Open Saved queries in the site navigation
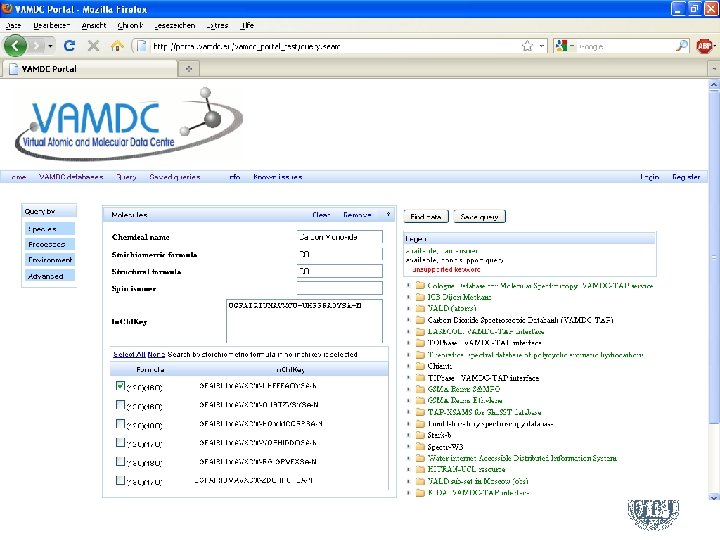The image size is (720, 540). (x=175, y=177)
